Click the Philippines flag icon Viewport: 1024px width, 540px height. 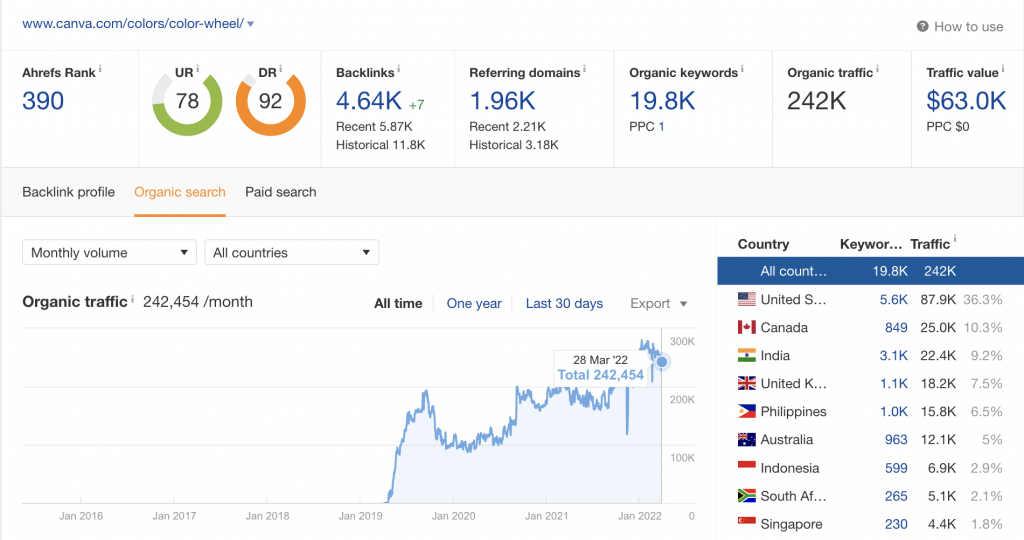pos(746,412)
